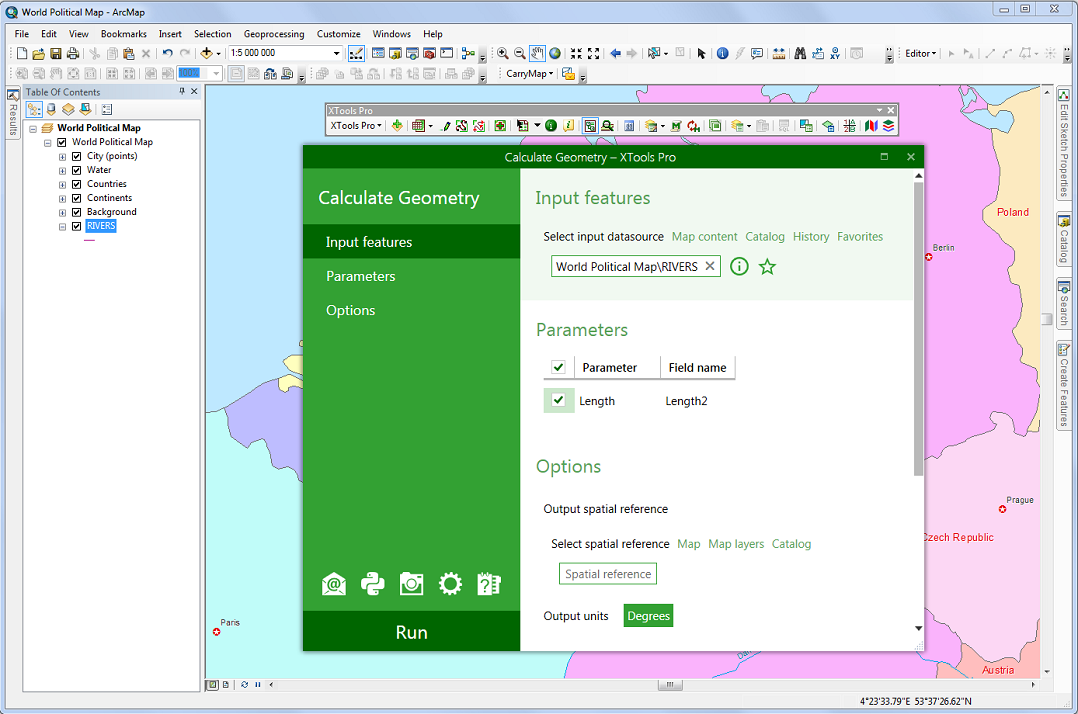The height and width of the screenshot is (714, 1078).
Task: Remove the World Political Map\RIVERS datasource
Action: [x=710, y=266]
